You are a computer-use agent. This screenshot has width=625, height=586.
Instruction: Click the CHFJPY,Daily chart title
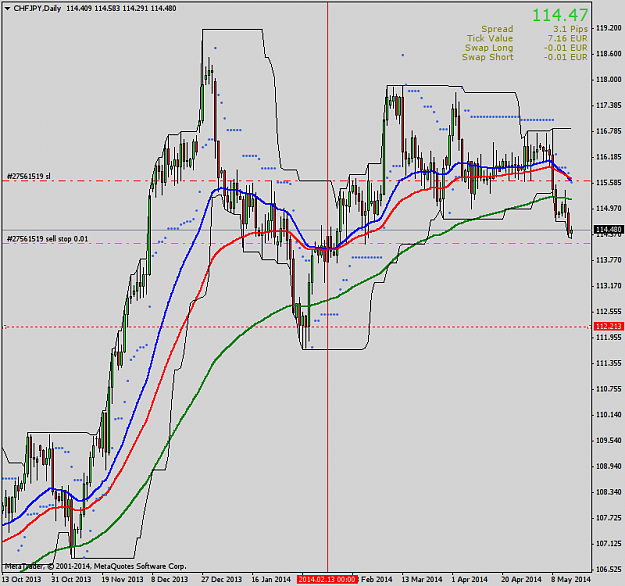click(x=37, y=8)
